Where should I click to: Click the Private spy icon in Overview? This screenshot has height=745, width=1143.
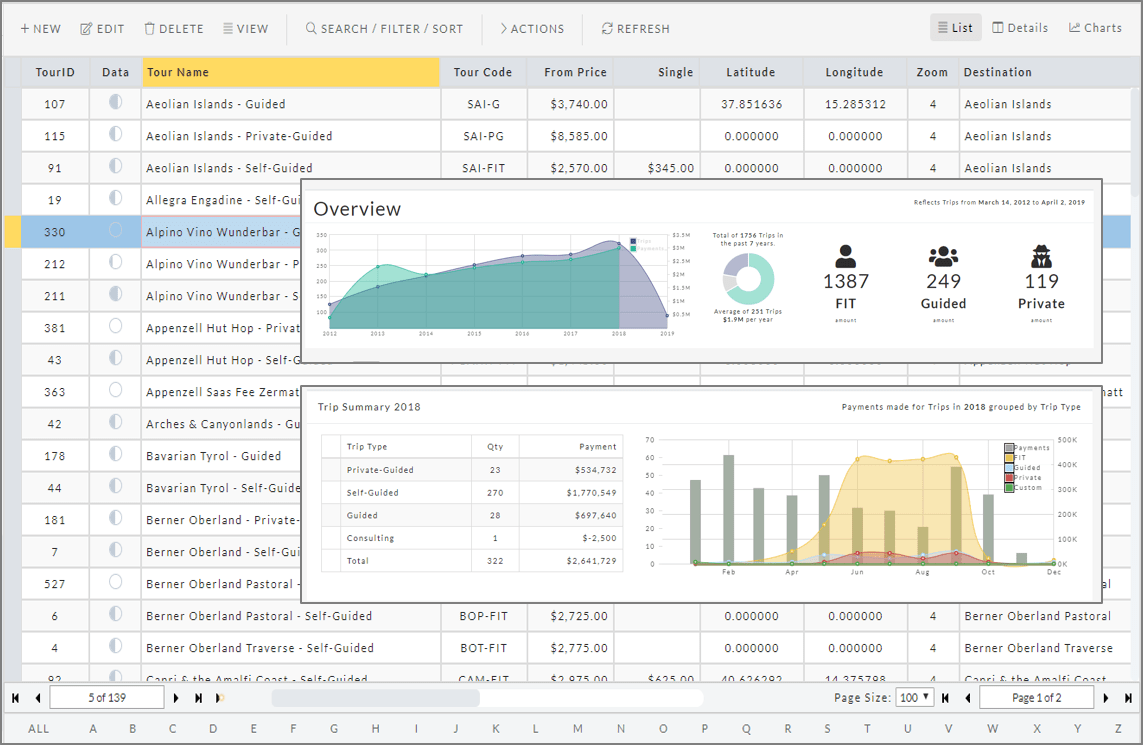pyautogui.click(x=1041, y=256)
